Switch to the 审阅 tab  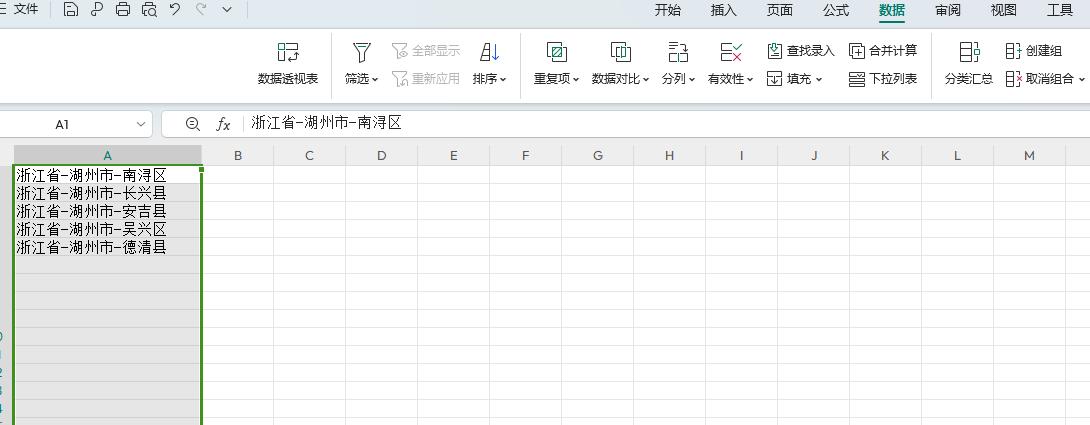pos(947,10)
